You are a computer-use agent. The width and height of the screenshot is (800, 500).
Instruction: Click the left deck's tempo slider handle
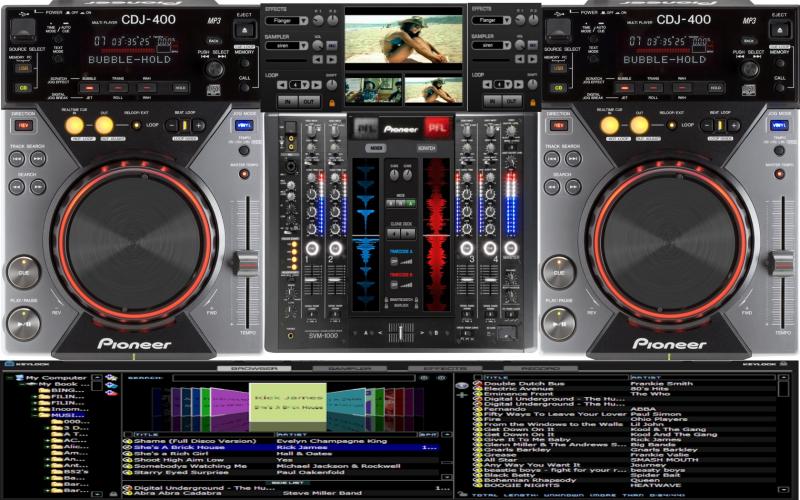247,262
